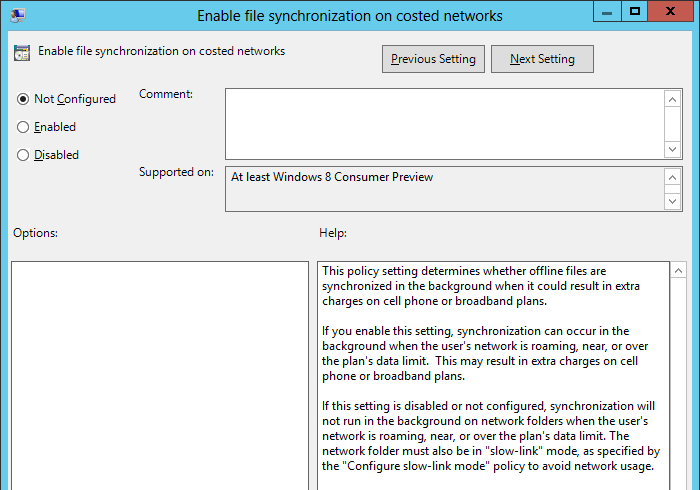Image resolution: width=700 pixels, height=490 pixels.
Task: Choose the Enabled radio option
Action: [x=23, y=127]
